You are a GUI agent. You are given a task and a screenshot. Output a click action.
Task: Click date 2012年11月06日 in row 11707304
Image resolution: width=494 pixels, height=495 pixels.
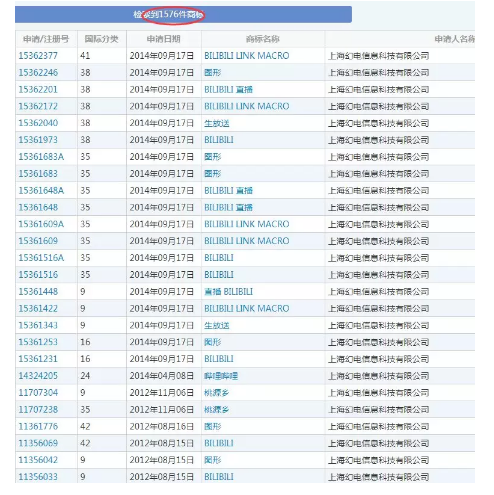coord(162,393)
